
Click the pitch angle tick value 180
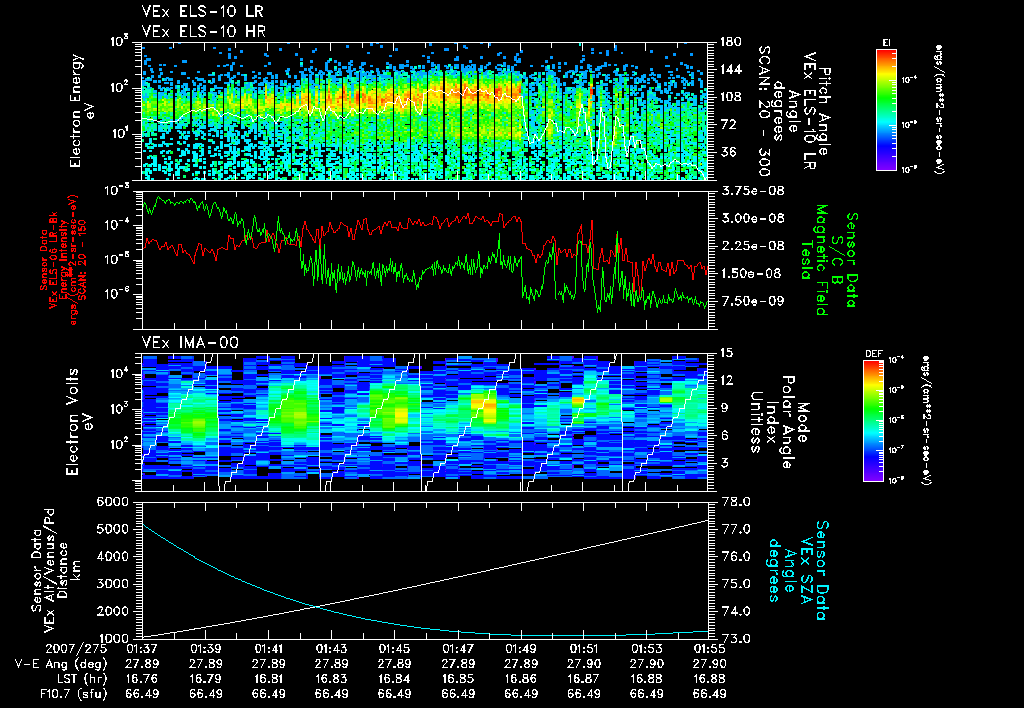point(730,42)
